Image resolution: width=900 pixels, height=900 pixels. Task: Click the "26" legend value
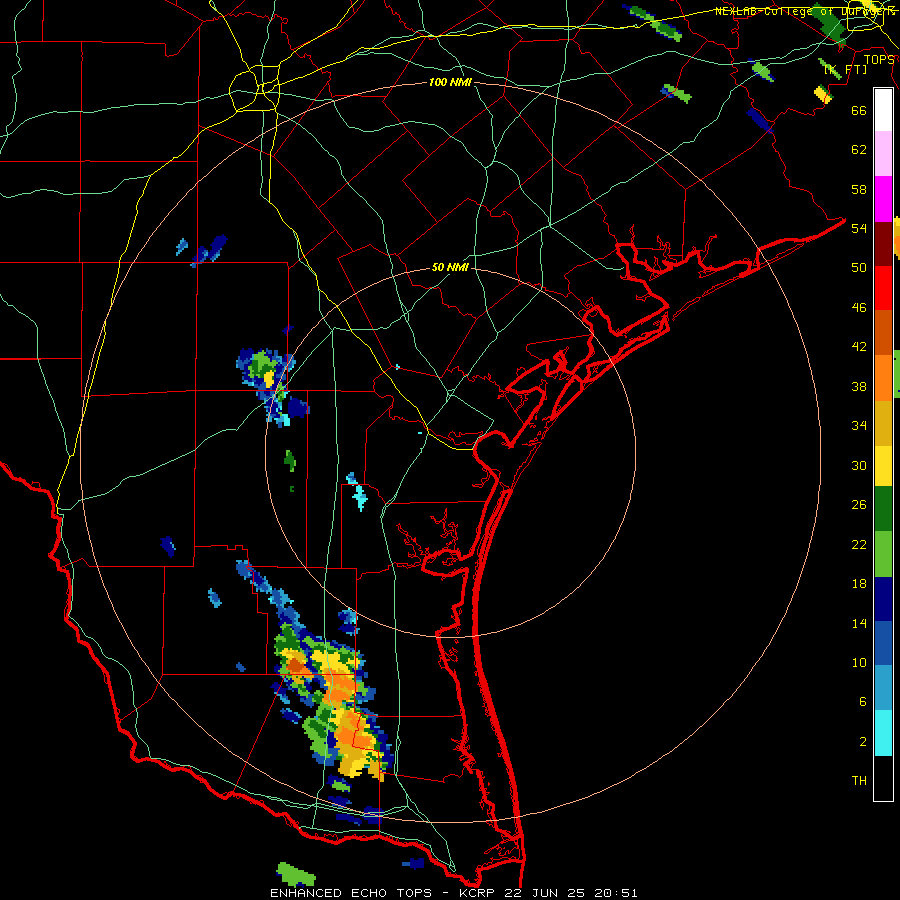[x=859, y=505]
